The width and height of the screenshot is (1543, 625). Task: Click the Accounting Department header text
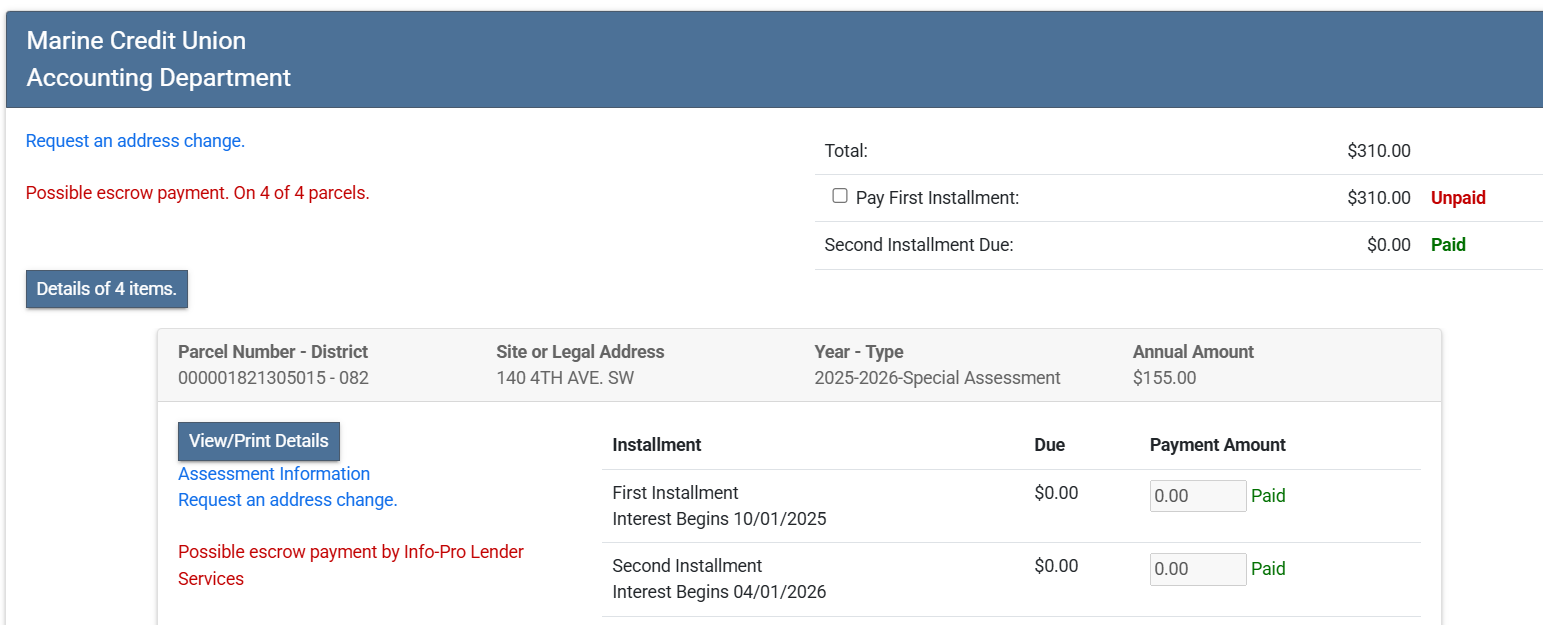(159, 77)
